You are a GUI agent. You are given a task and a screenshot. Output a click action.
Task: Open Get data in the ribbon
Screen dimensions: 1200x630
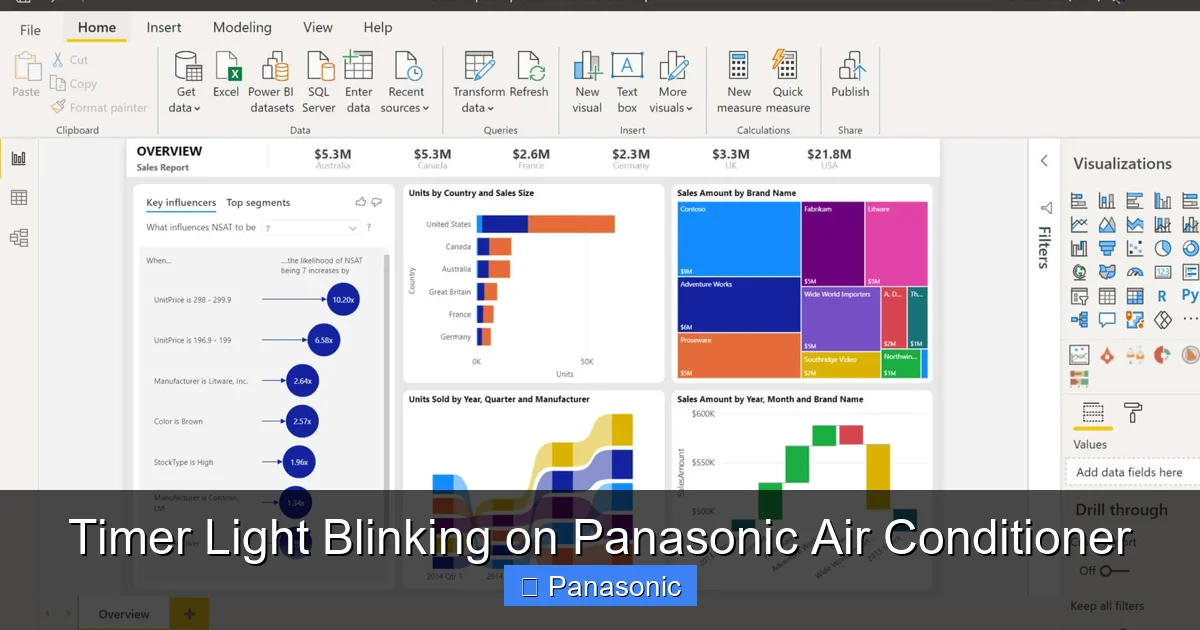[x=186, y=82]
